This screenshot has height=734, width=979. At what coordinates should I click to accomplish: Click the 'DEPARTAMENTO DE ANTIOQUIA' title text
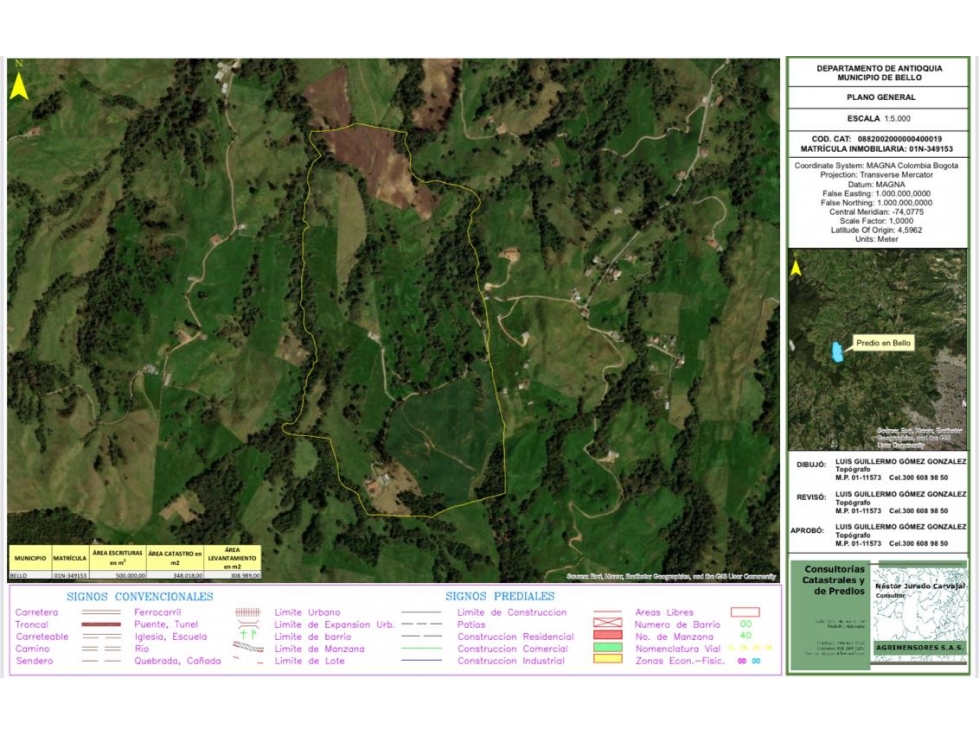click(879, 68)
